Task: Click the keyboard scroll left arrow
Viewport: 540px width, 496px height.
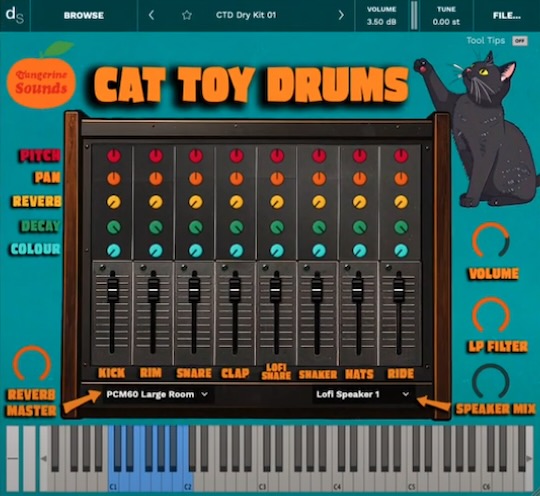Action: click(44, 458)
